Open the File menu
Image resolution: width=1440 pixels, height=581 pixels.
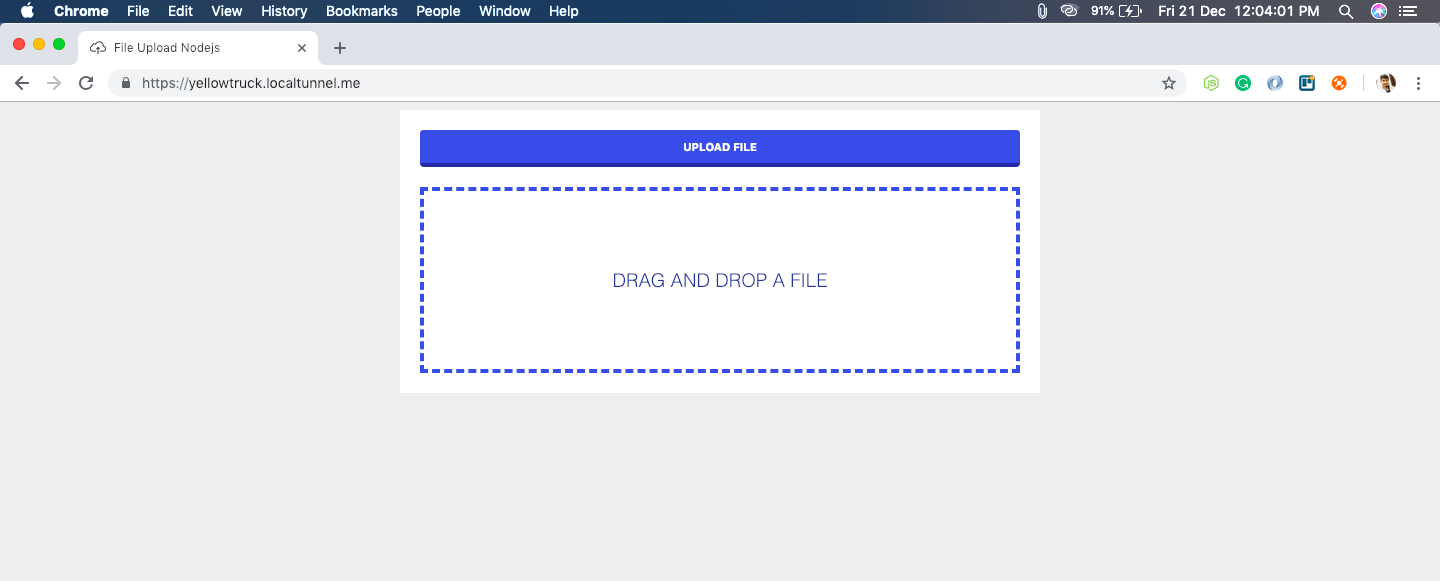coord(138,11)
